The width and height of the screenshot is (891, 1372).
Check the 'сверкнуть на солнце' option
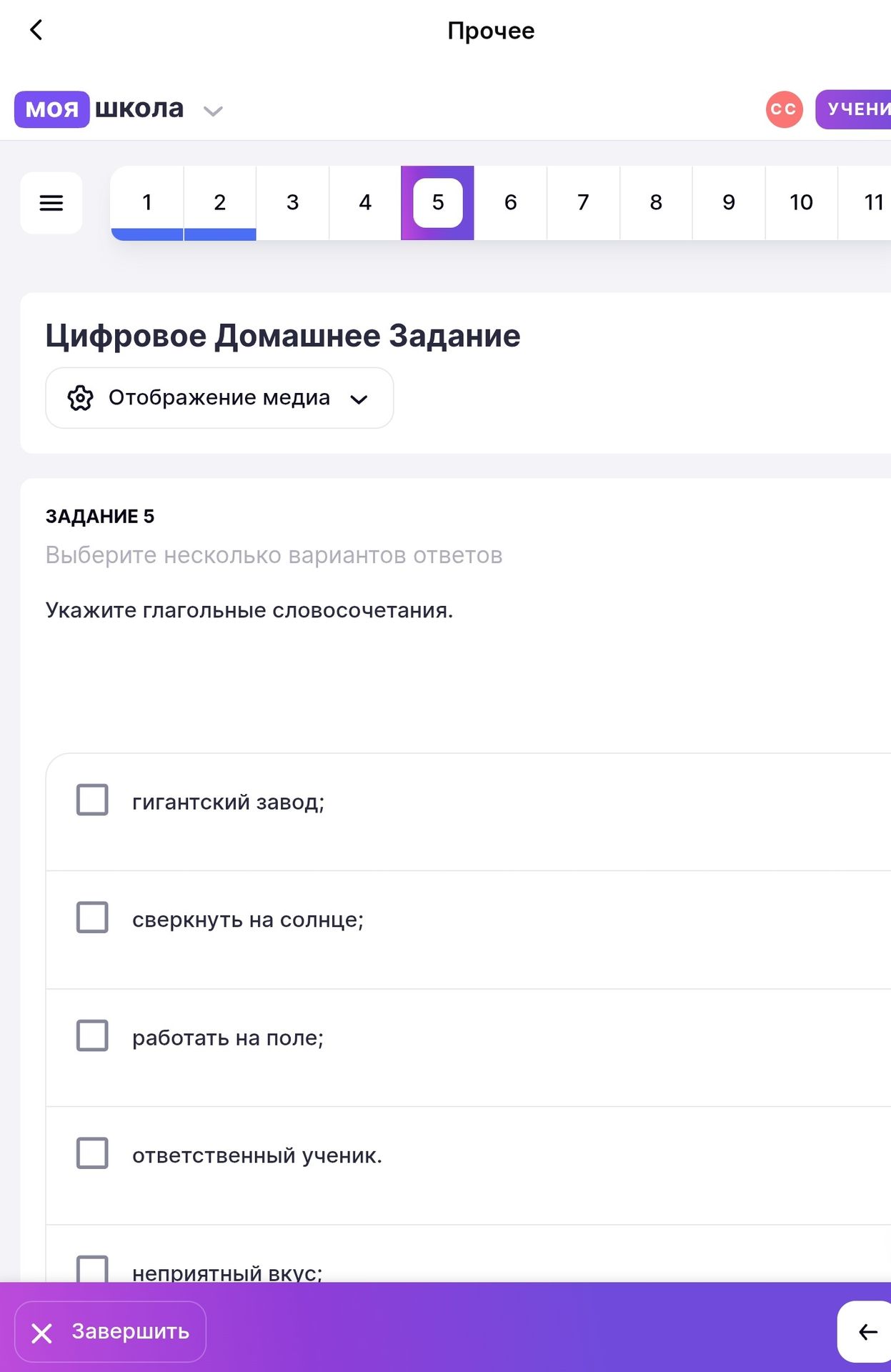(92, 918)
